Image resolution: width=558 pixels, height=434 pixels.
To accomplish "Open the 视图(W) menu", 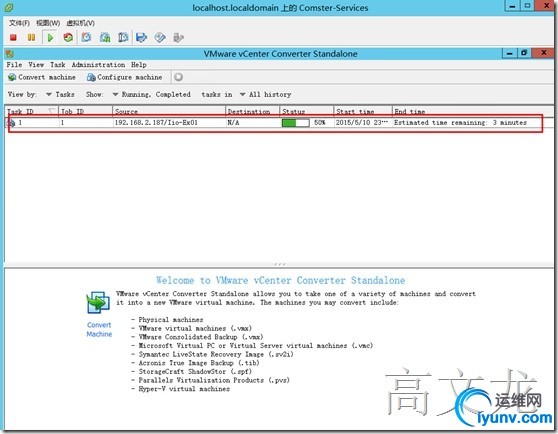I will click(x=48, y=23).
